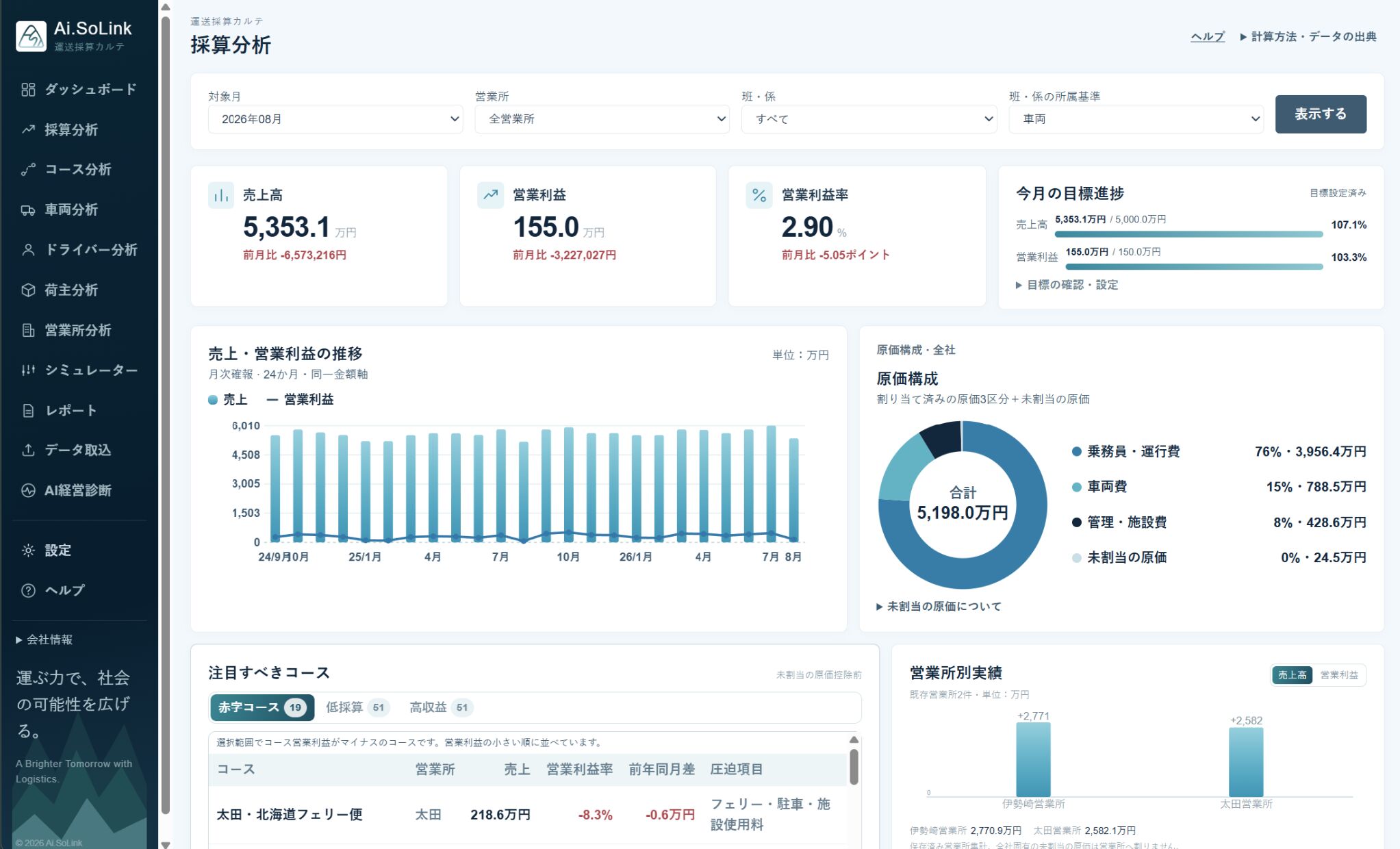Select the 低採算 tab

coord(357,708)
